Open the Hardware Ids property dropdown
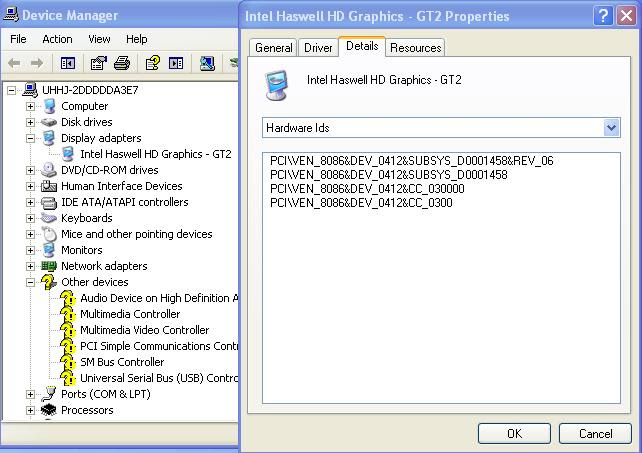This screenshot has height=453, width=642. pyautogui.click(x=611, y=128)
